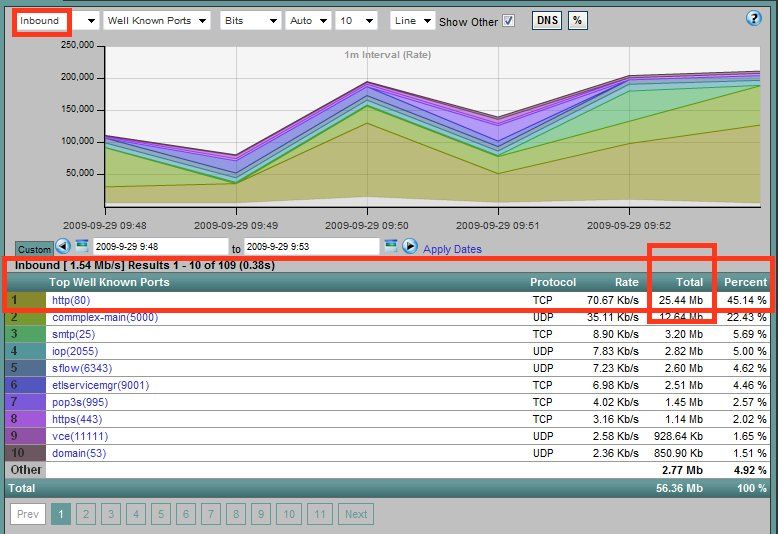Click the 928.64 Kb total value
Image resolution: width=778 pixels, height=534 pixels.
[678, 436]
